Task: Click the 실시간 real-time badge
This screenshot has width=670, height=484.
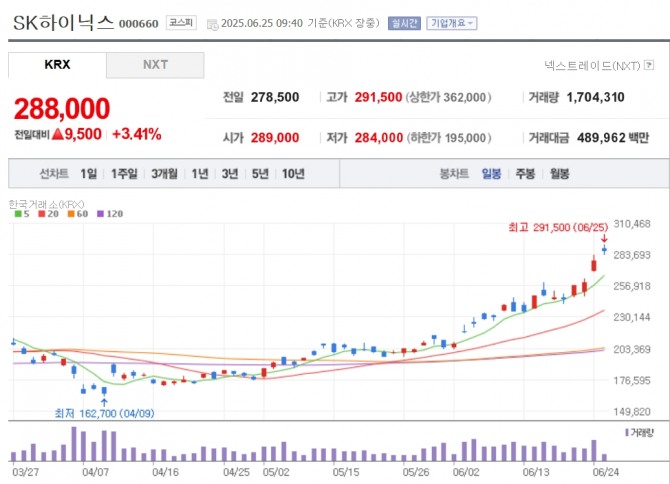Action: pos(403,22)
